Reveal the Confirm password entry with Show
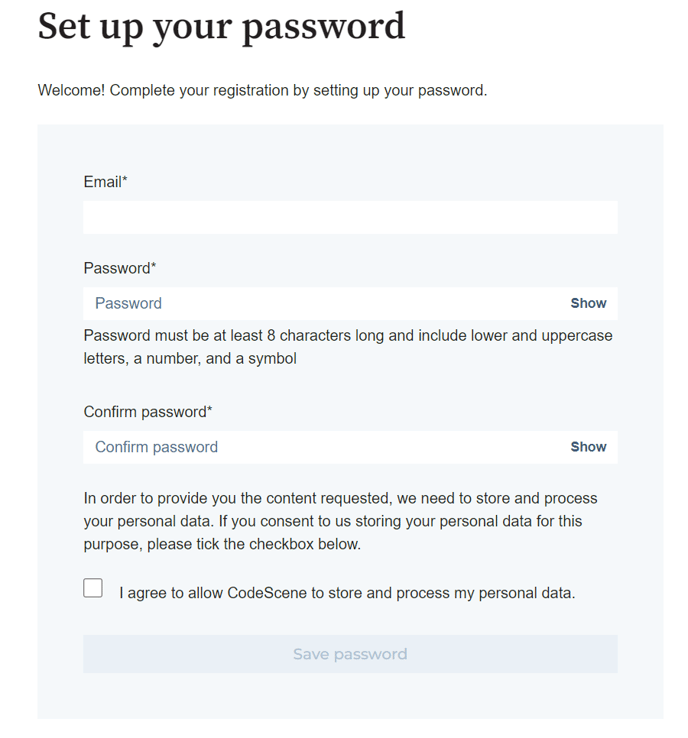 click(x=588, y=447)
